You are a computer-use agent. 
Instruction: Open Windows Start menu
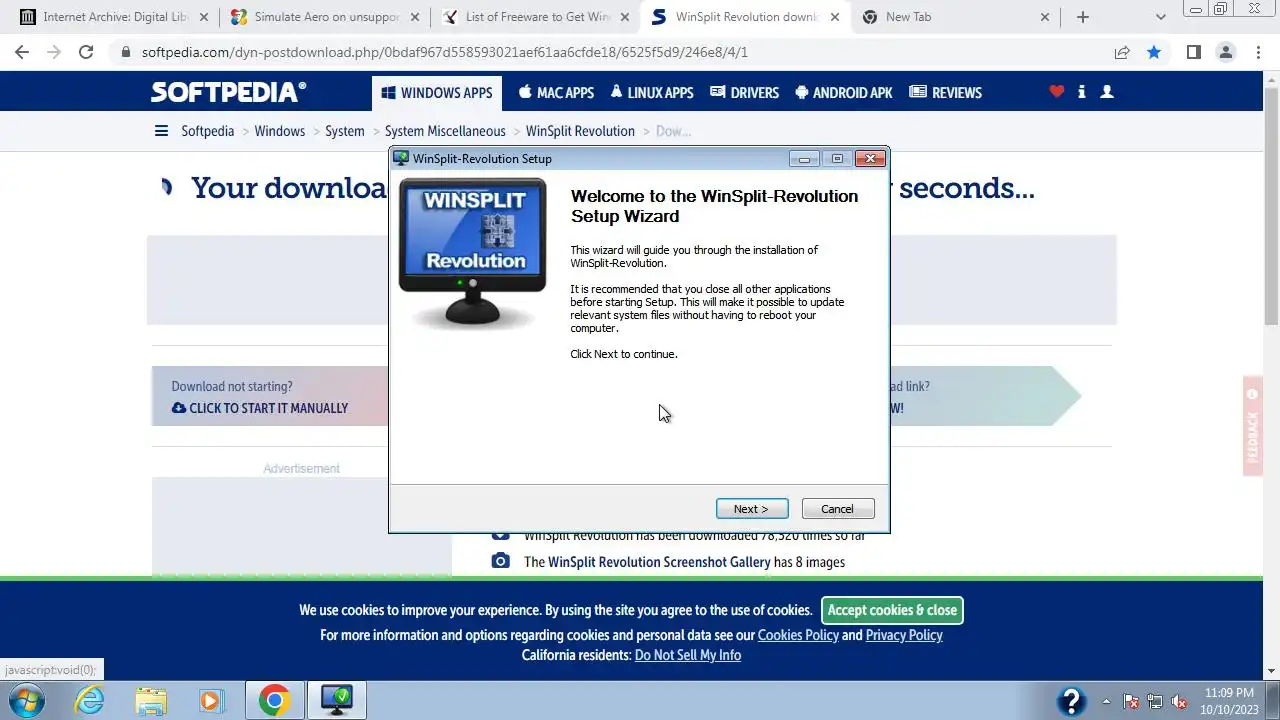tap(27, 701)
